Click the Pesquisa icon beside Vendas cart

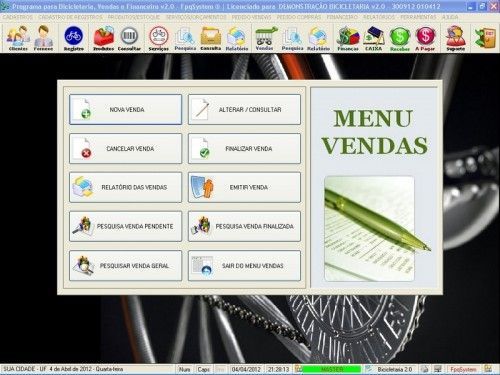tap(292, 38)
